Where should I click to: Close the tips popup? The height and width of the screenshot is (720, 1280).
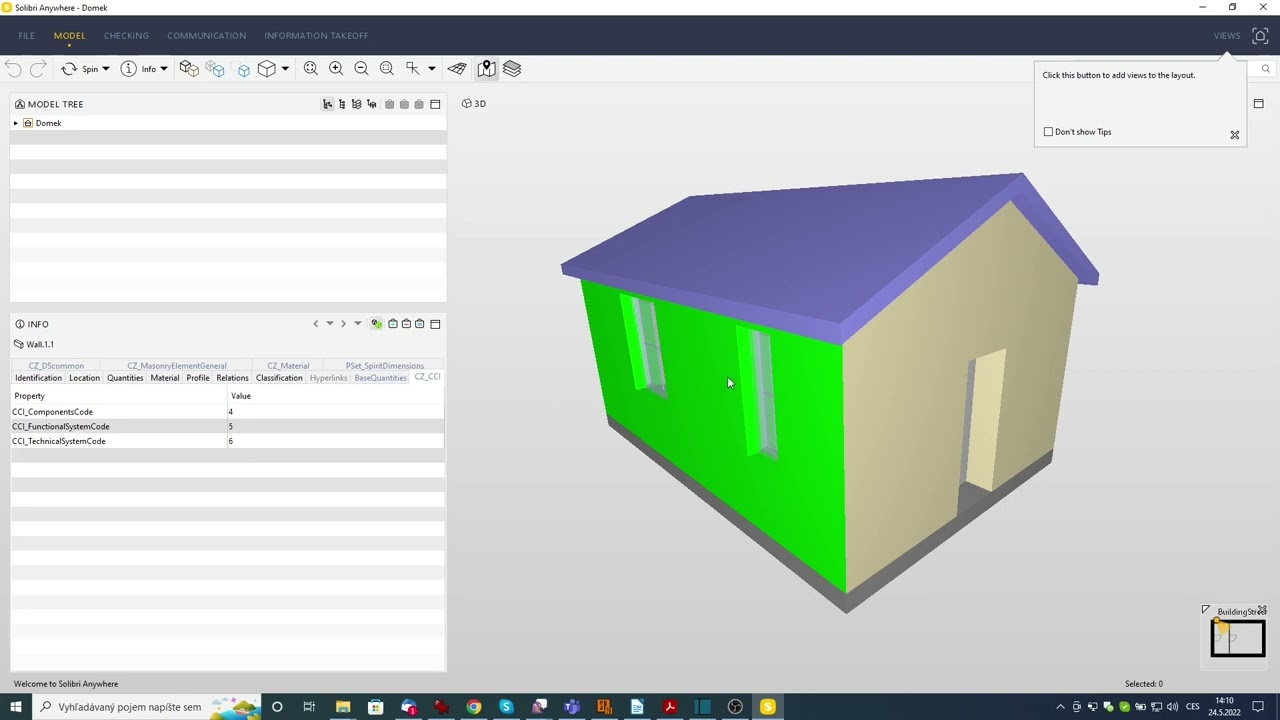coord(1235,135)
